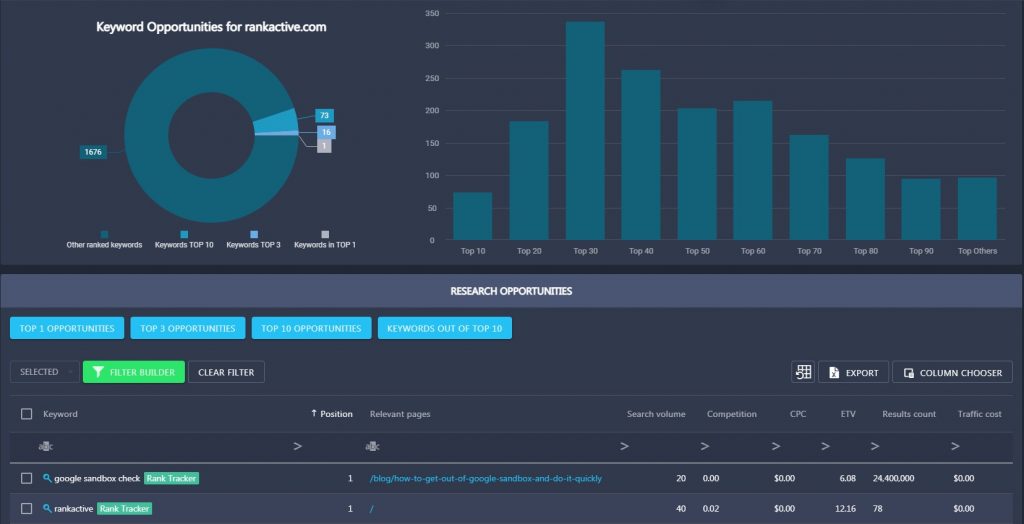Open the Column Chooser
The image size is (1024, 524).
[952, 372]
